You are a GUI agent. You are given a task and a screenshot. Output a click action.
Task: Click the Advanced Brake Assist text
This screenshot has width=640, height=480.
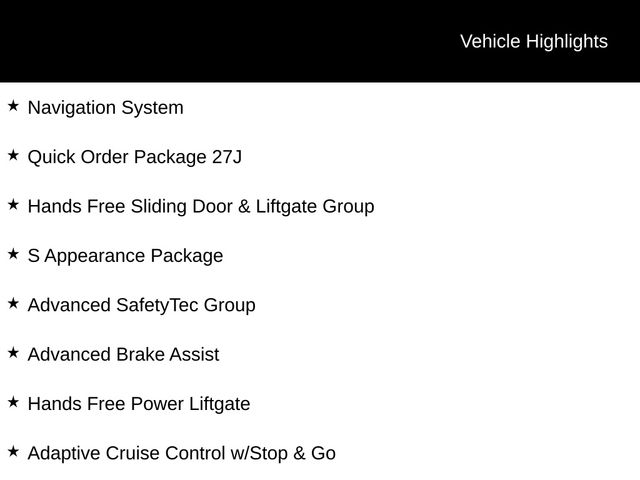coord(123,355)
